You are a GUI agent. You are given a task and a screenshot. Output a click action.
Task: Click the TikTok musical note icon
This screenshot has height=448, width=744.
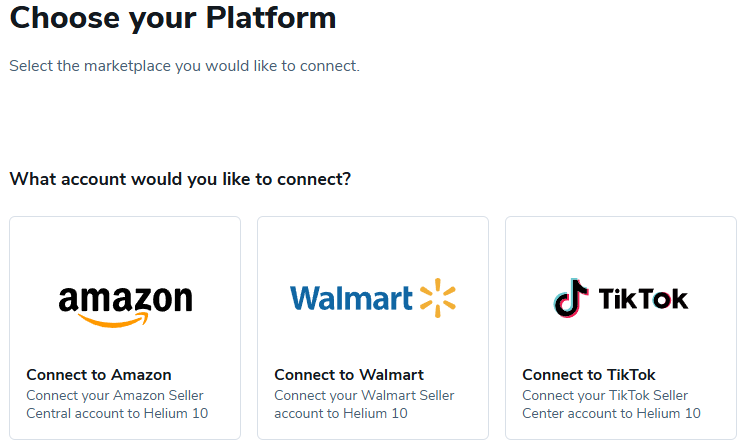(x=571, y=298)
